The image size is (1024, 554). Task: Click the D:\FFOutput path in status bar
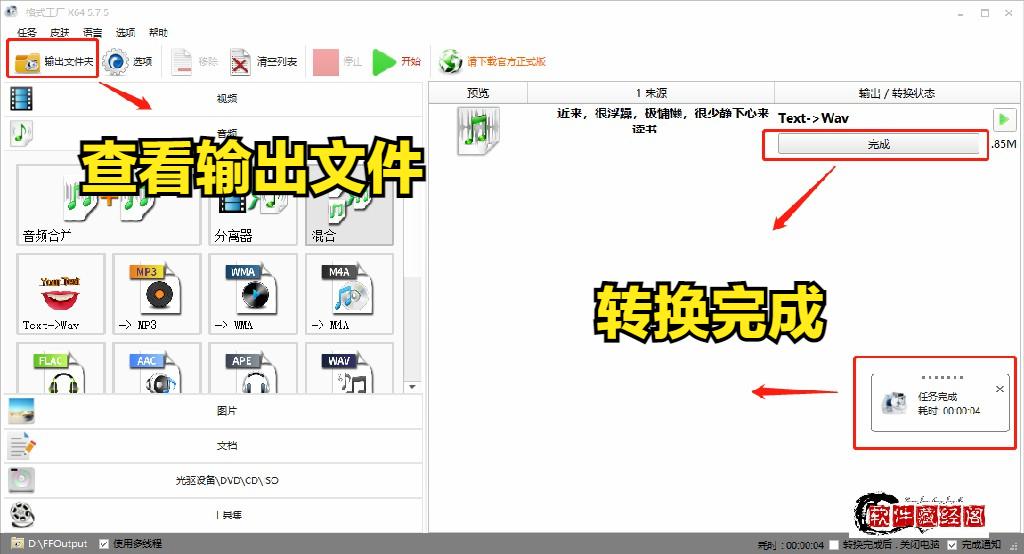(x=57, y=544)
